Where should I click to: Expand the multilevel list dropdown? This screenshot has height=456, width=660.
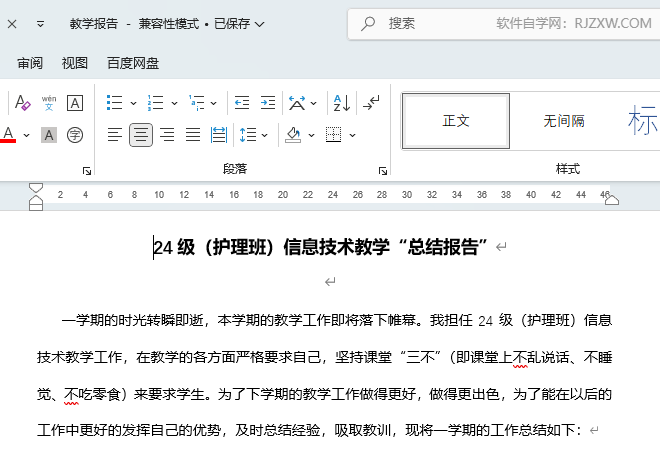pyautogui.click(x=214, y=103)
